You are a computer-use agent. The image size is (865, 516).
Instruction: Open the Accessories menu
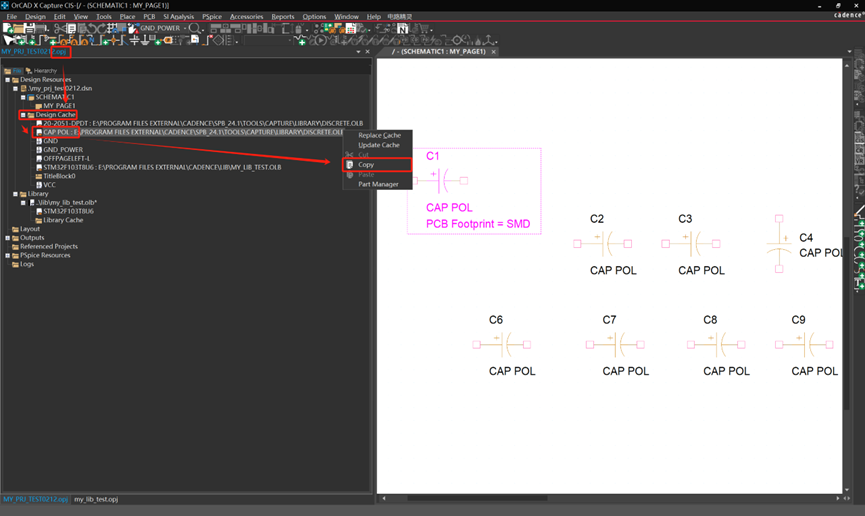click(x=247, y=17)
